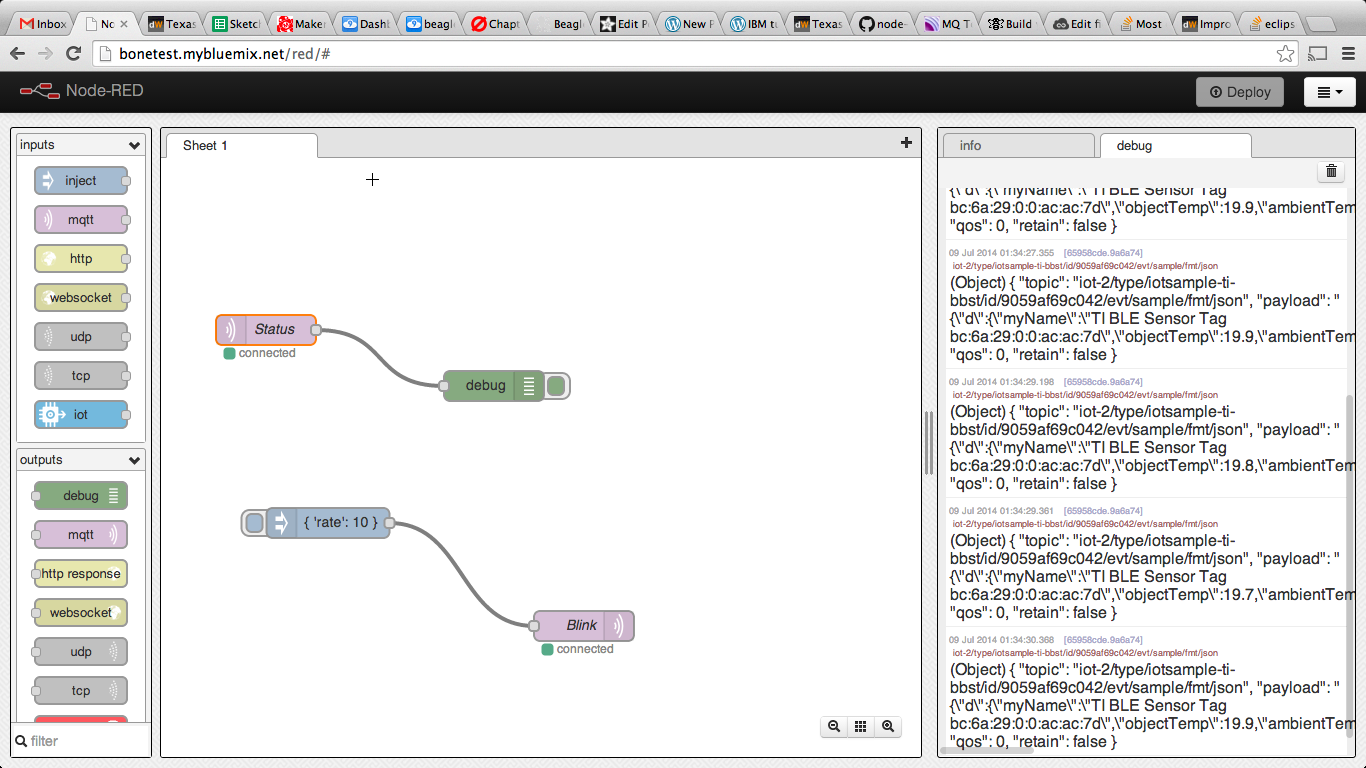Click the websocket input palette node
Viewport: 1366px width, 768px height.
tap(81, 298)
